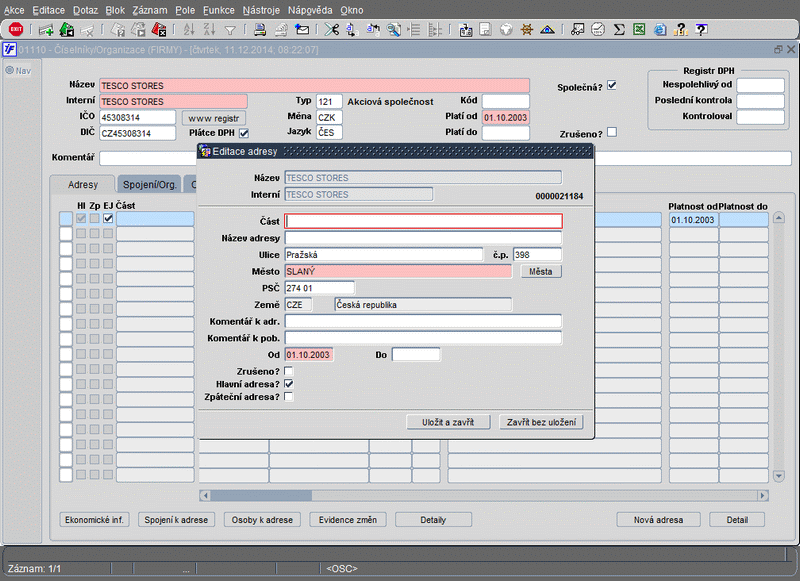Click the ship's wheel toolbar icon
Viewport: 800px width, 581px height.
[x=527, y=30]
